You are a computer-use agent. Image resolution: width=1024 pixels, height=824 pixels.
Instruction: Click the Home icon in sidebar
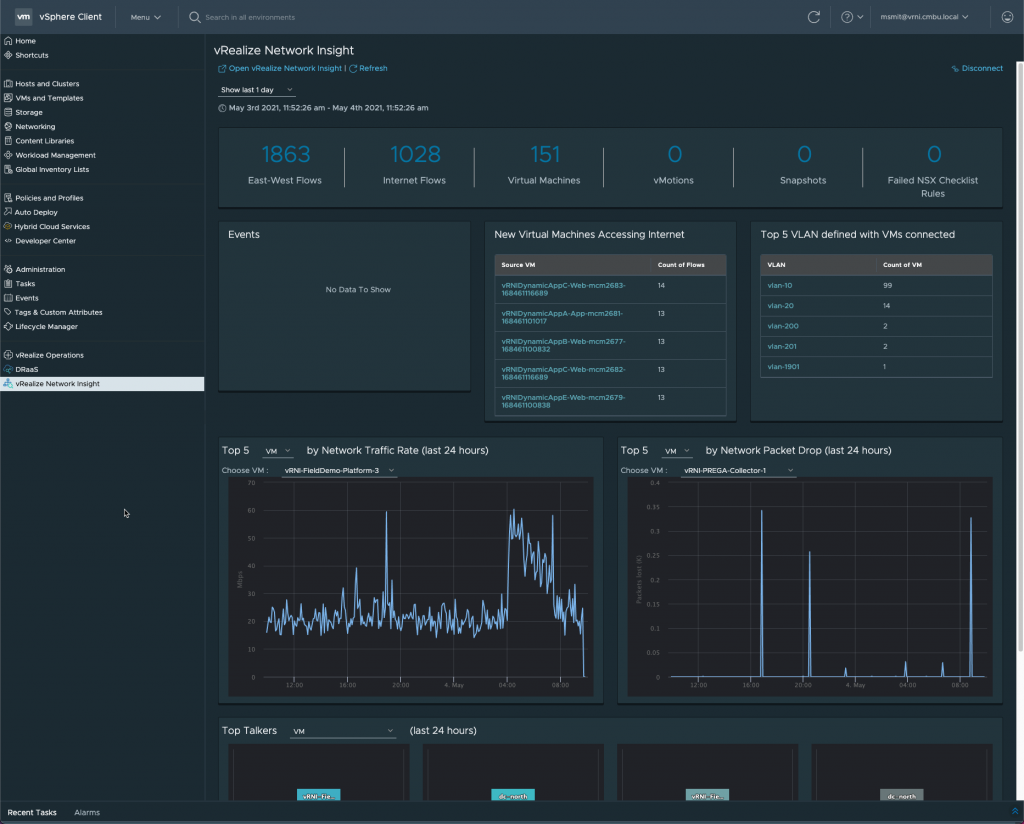[x=8, y=40]
